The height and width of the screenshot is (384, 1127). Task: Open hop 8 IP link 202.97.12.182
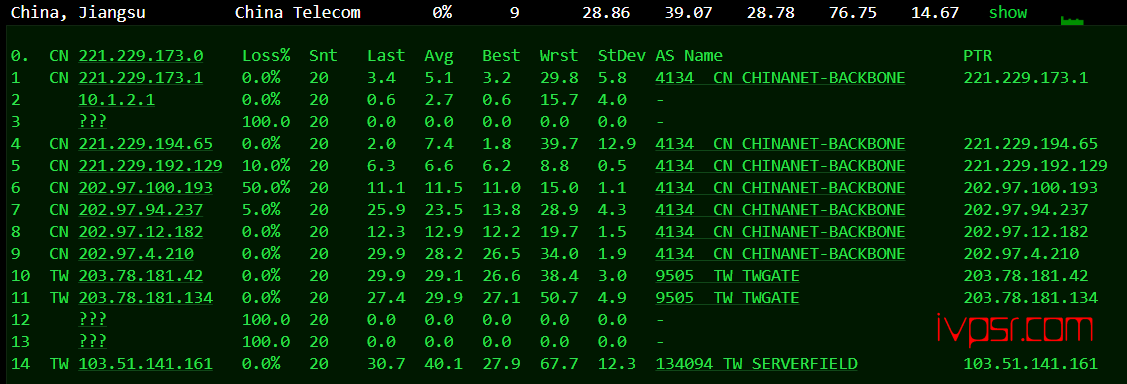click(x=141, y=232)
